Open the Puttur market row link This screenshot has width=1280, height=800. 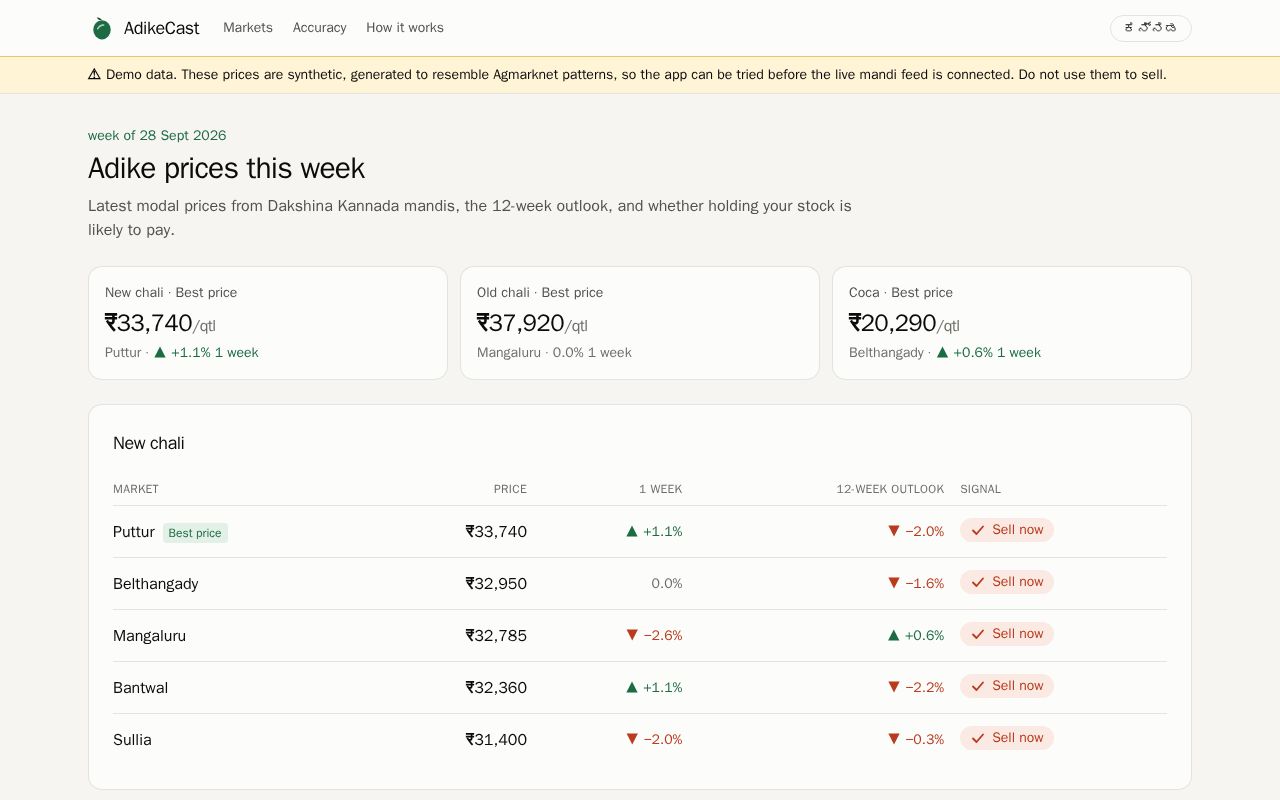(x=134, y=532)
